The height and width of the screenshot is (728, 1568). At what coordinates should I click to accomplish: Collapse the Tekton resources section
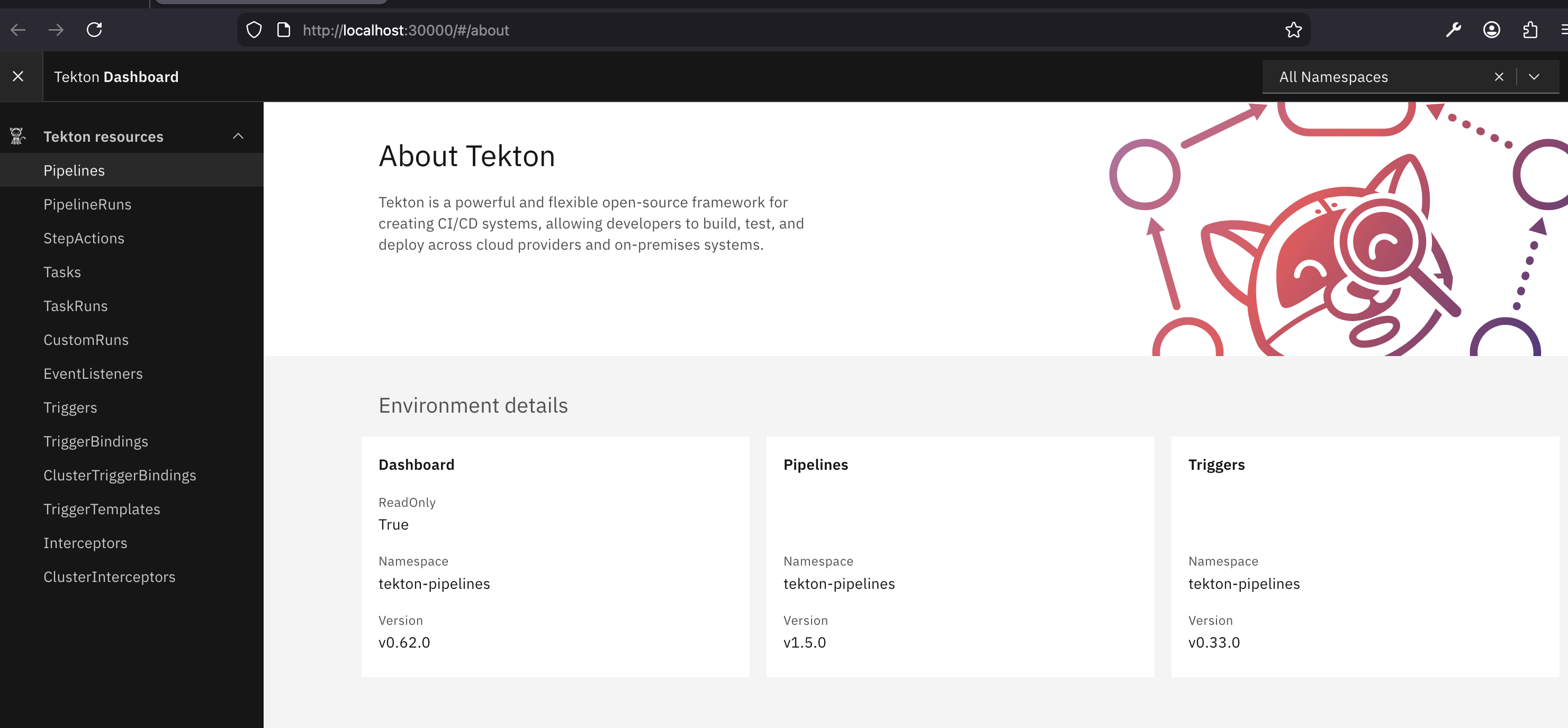(238, 136)
